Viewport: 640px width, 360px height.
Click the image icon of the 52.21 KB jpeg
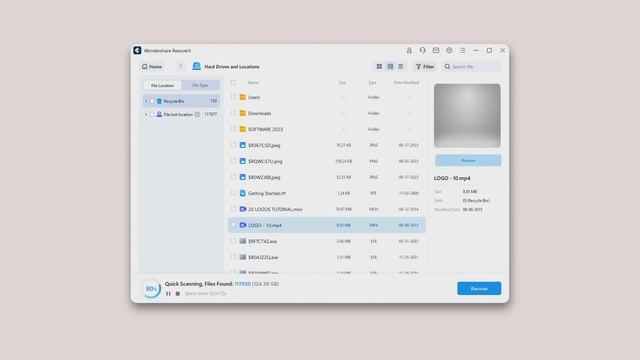tap(242, 177)
